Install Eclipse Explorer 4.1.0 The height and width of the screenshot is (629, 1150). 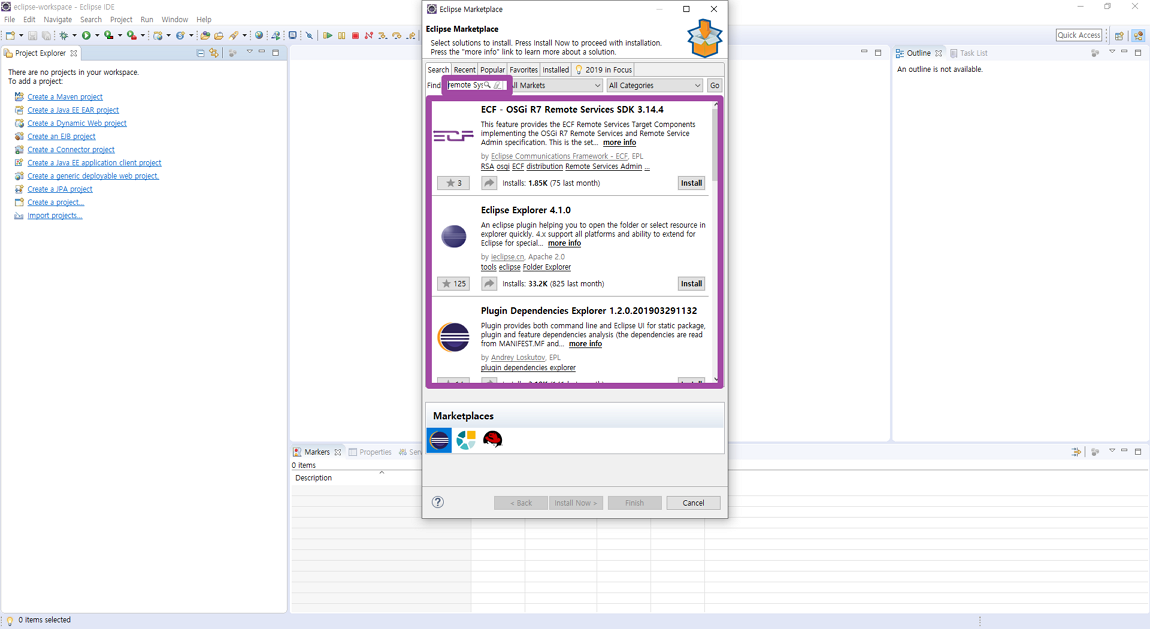[x=692, y=283]
